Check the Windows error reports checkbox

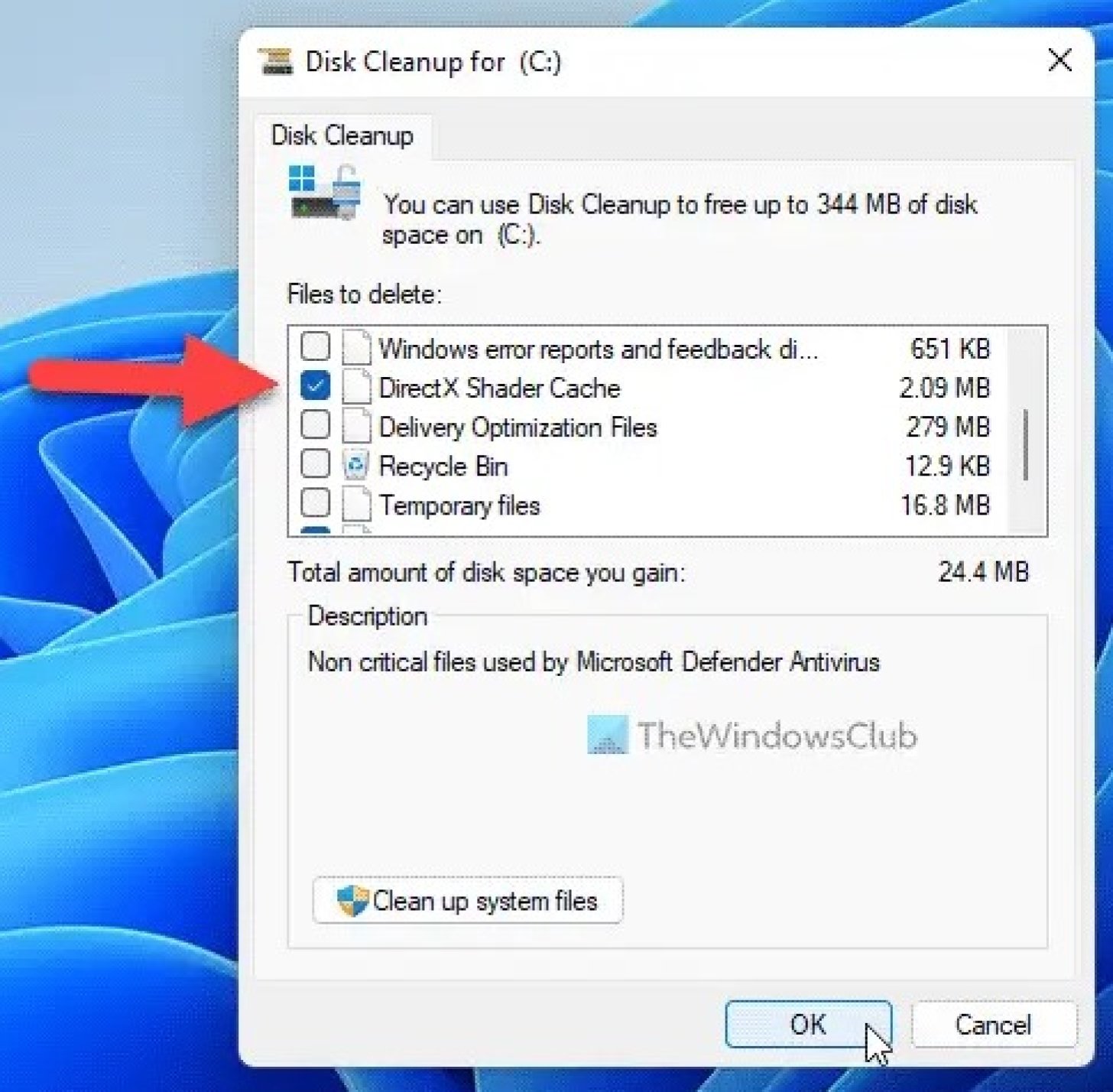315,346
